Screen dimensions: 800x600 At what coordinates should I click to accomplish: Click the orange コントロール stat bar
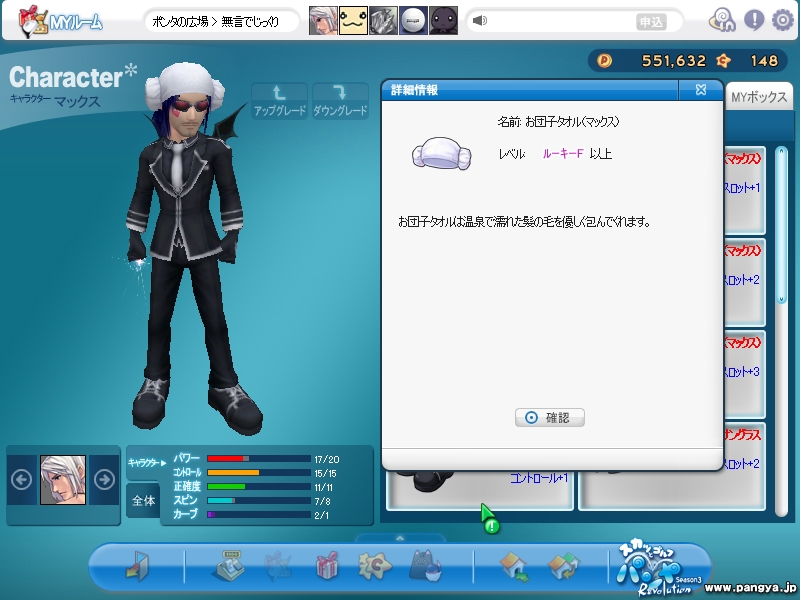tap(259, 472)
